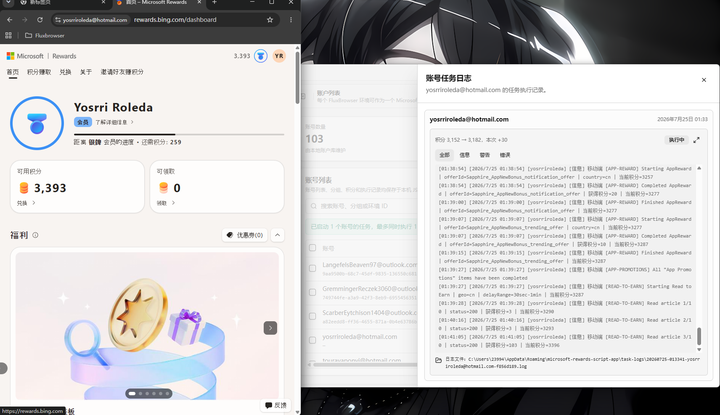This screenshot has height=415, width=720.
Task: Click the large profile medal badge
Action: pyautogui.click(x=37, y=123)
